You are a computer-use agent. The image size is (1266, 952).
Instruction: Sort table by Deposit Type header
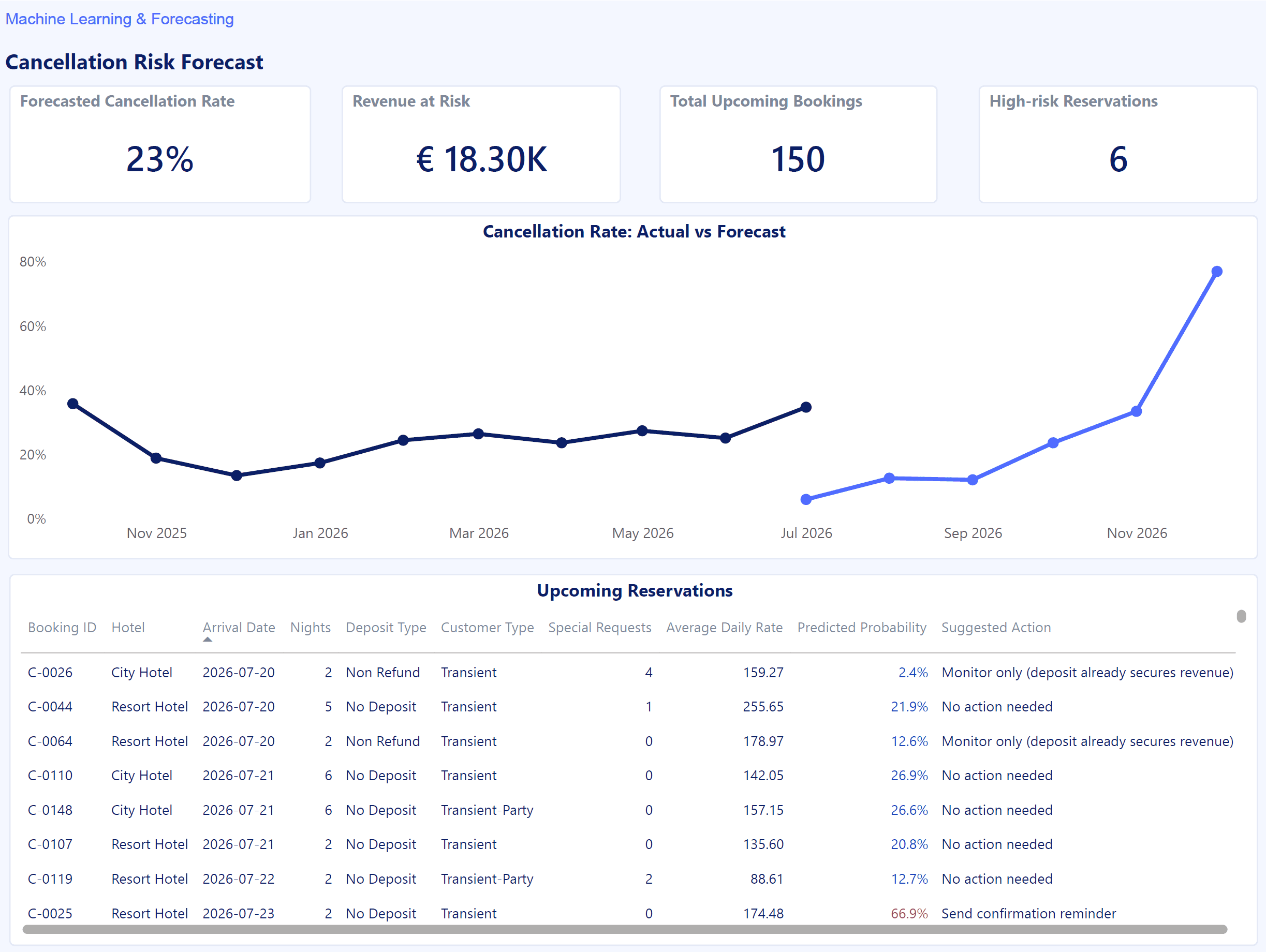pos(386,628)
